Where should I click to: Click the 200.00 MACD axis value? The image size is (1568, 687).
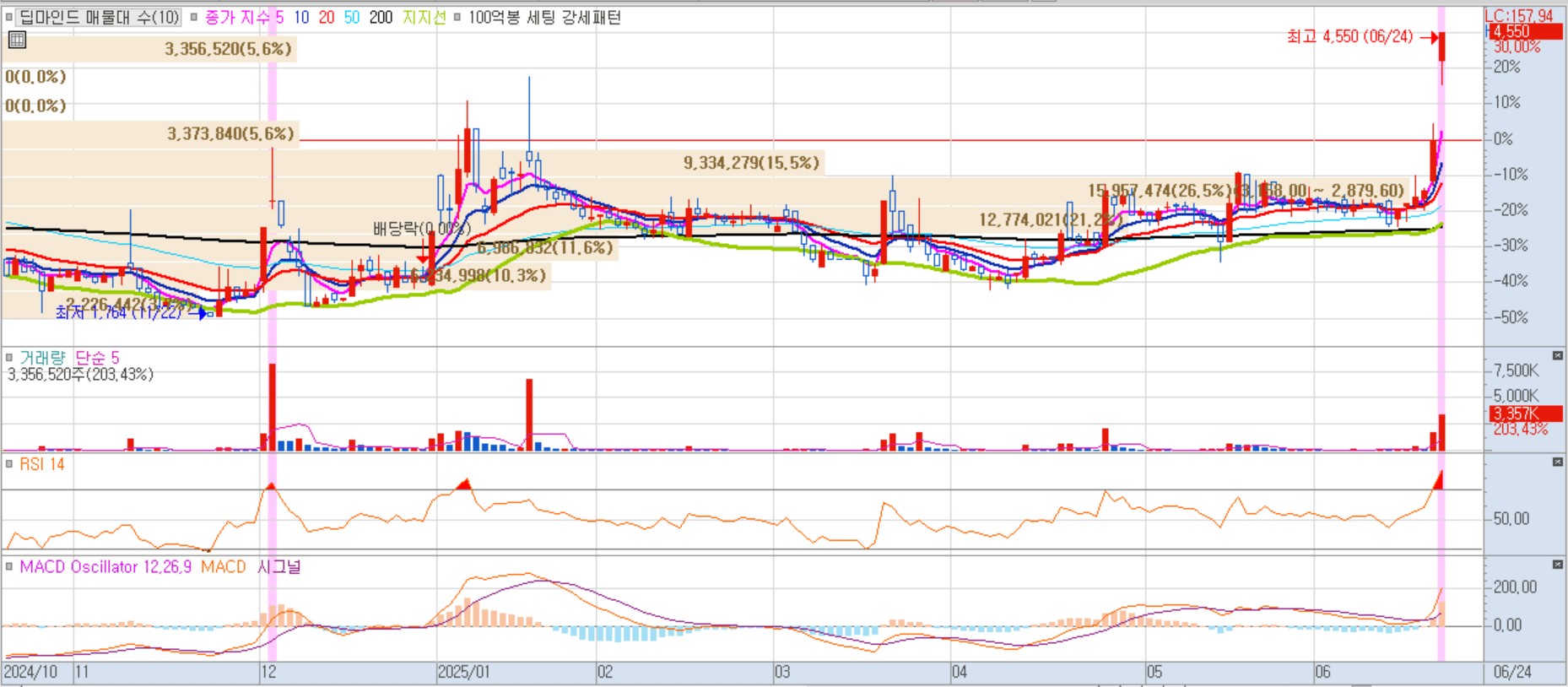pyautogui.click(x=1516, y=587)
